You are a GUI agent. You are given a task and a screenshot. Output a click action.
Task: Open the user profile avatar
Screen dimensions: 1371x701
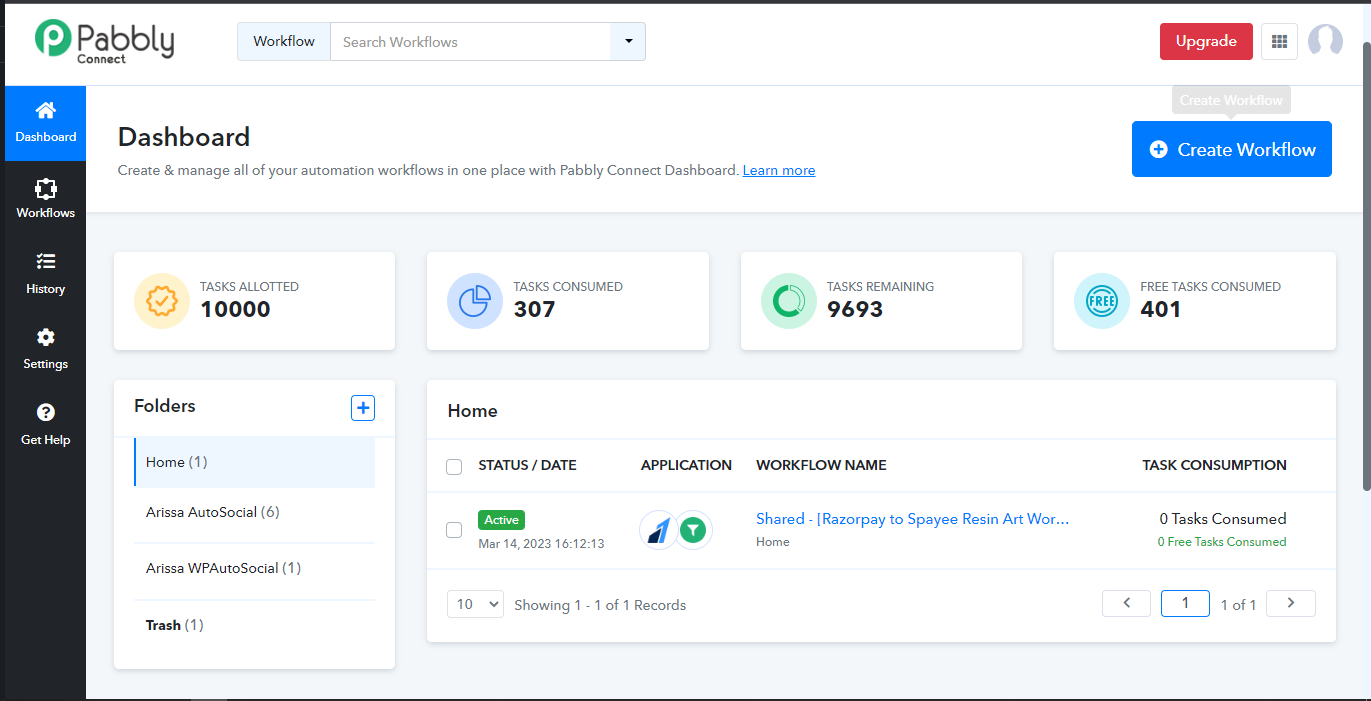1325,41
